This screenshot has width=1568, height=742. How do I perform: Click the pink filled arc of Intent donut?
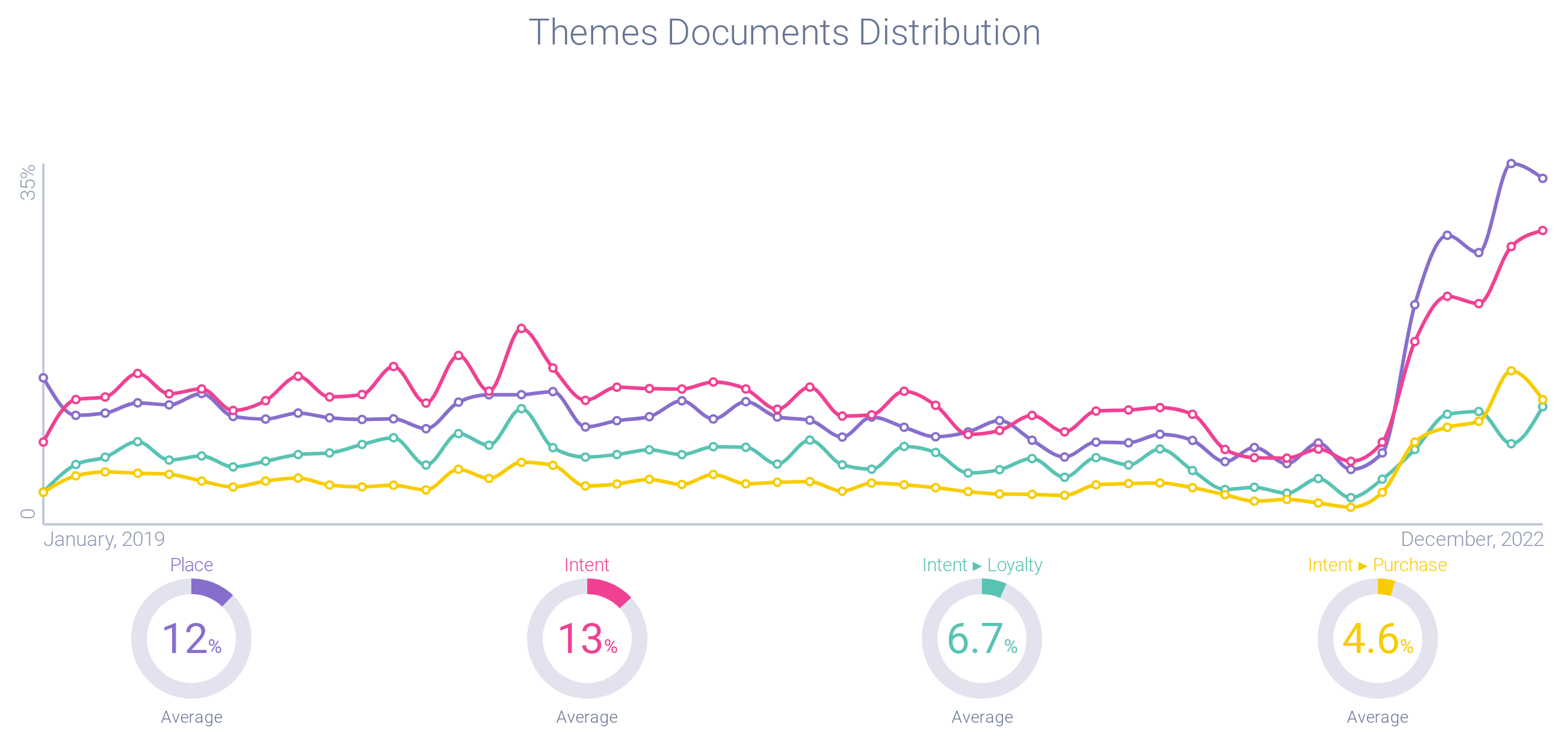[609, 591]
